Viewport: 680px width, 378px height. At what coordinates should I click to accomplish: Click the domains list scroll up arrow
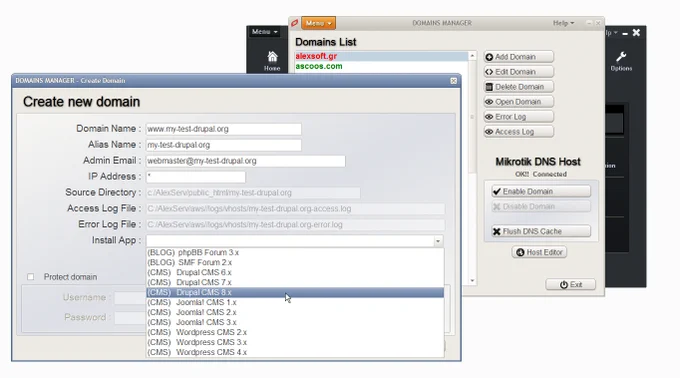(x=472, y=55)
